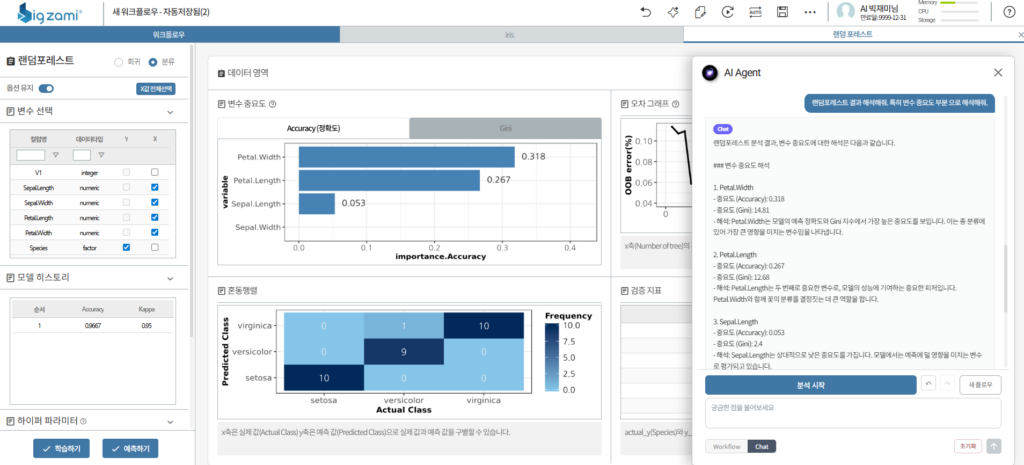Toggle the 옵션 유지 switch
The width and height of the screenshot is (1024, 465).
pos(46,88)
